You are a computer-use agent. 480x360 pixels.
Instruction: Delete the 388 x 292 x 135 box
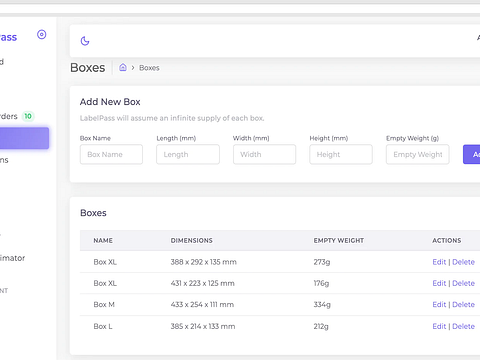pos(463,262)
